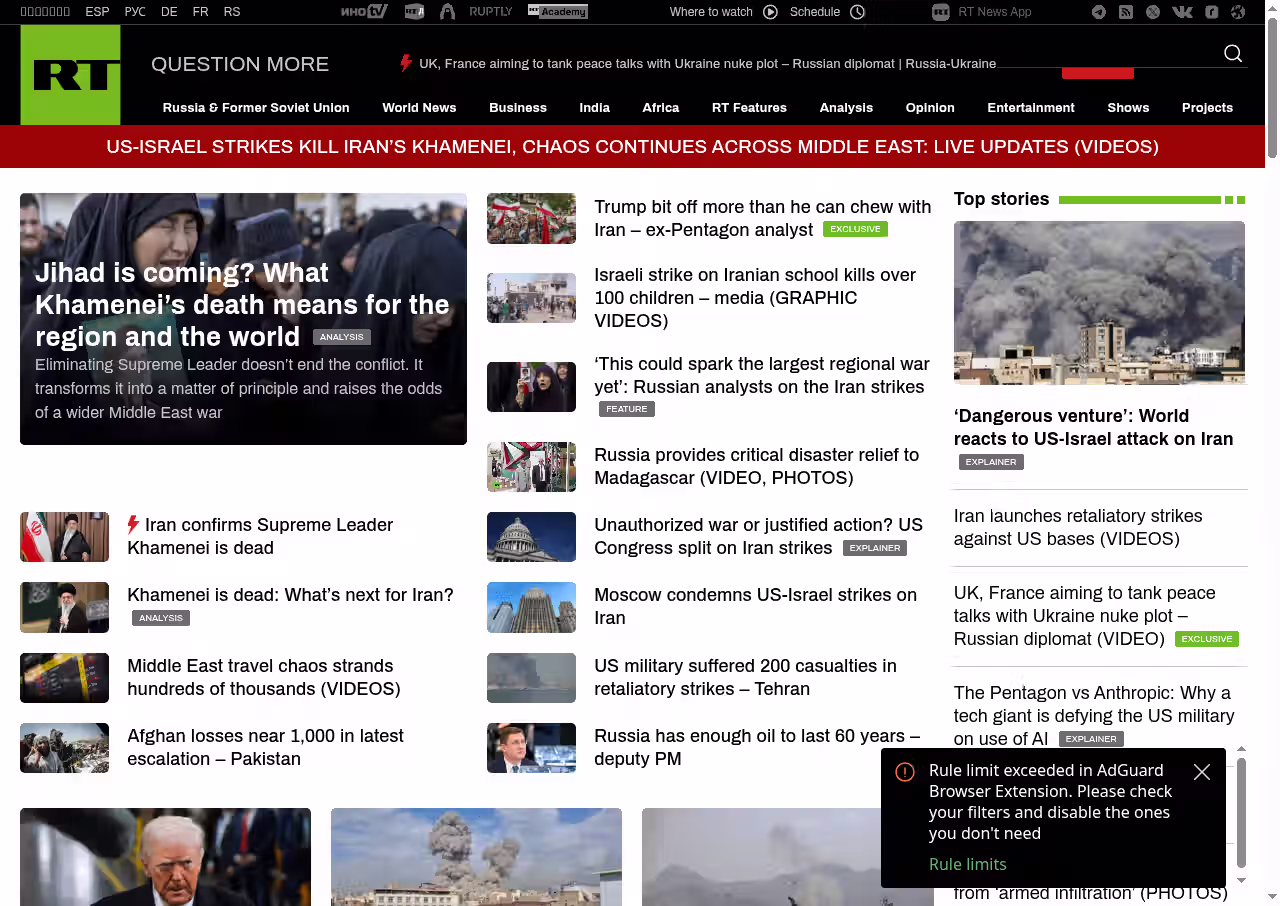This screenshot has height=906, width=1280.
Task: Open the 'Dangerous venture' top story thumbnail
Action: pos(1099,302)
